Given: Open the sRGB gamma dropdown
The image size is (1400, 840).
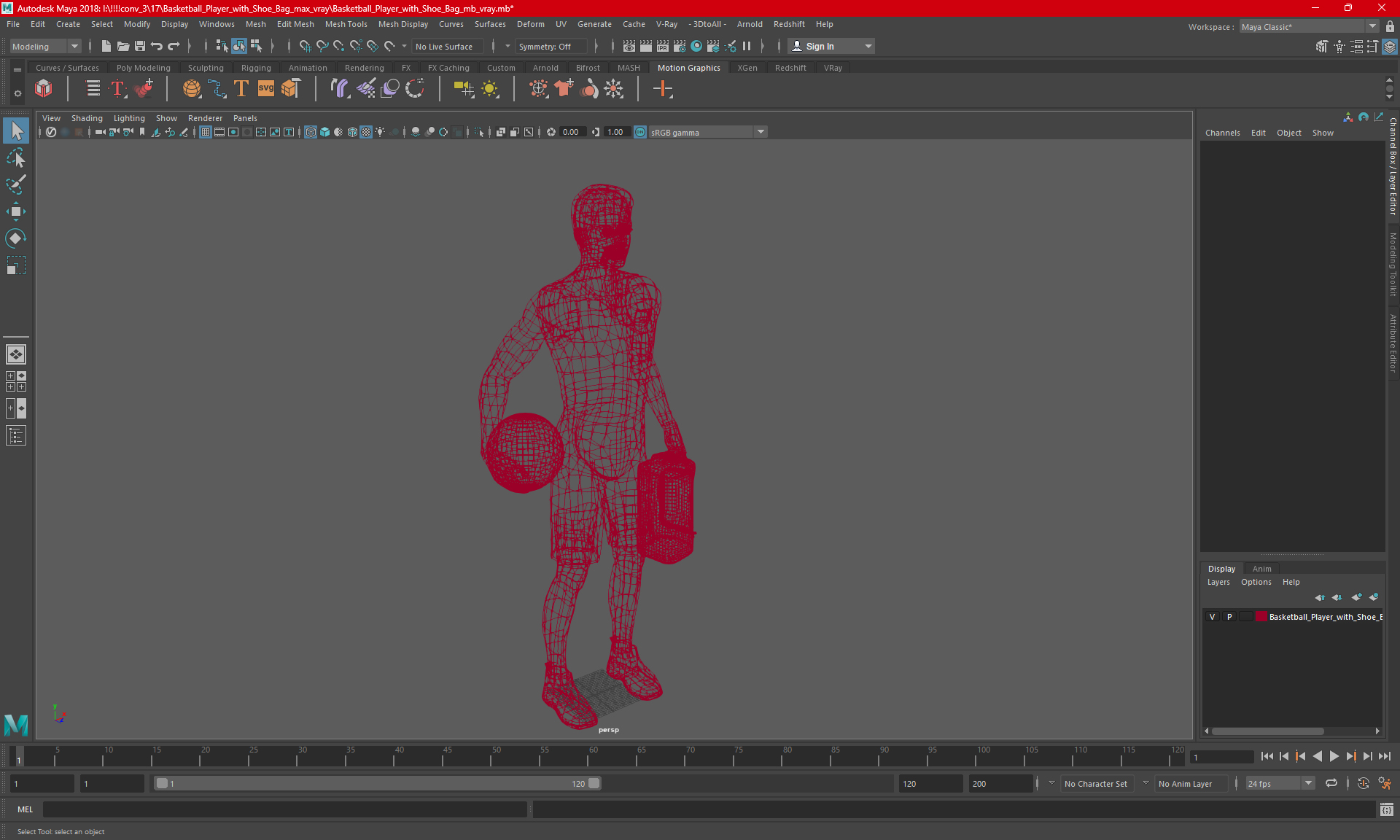Looking at the screenshot, I should [x=707, y=132].
